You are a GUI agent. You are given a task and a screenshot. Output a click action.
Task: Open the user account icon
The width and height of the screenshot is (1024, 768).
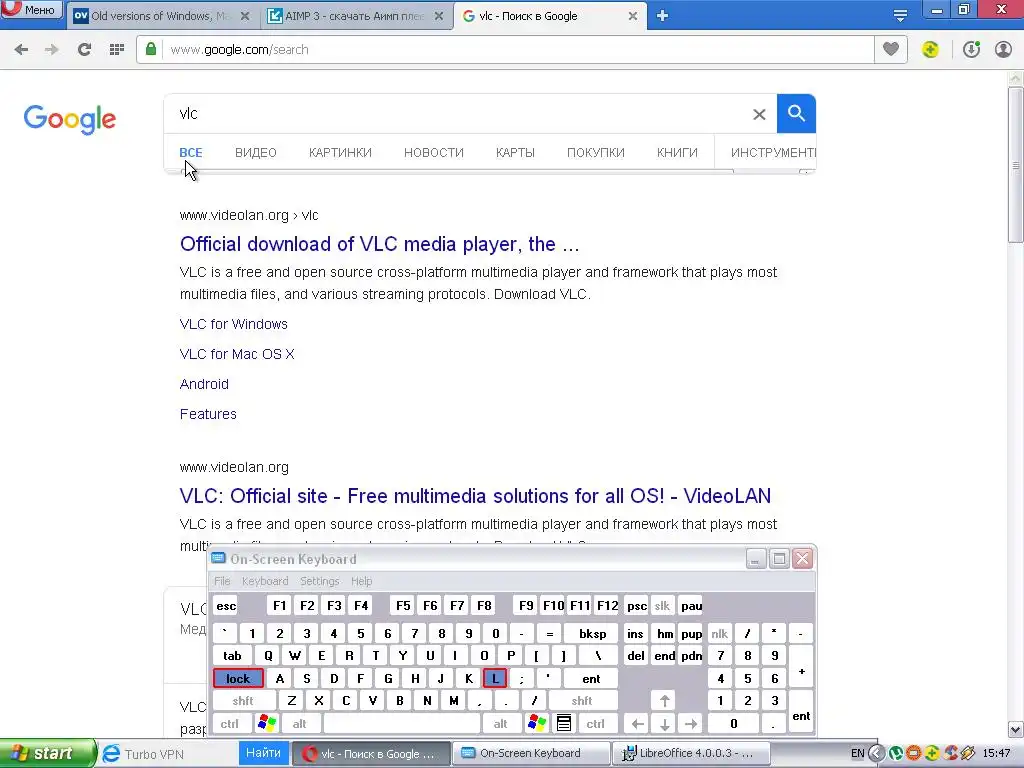pos(1003,50)
